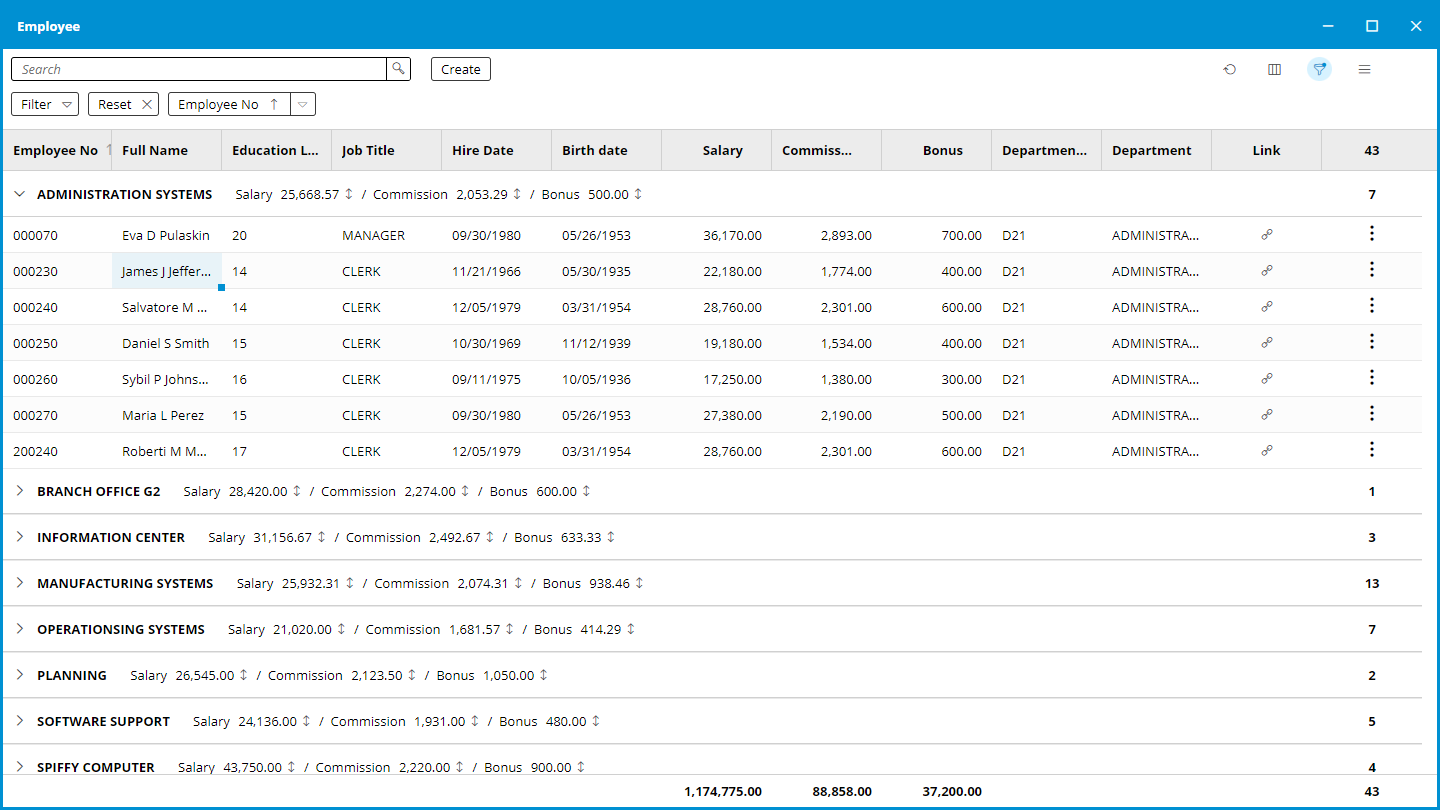Screen dimensions: 1440x810
Task: Open dropdown arrow beside Employee No sort
Action: pyautogui.click(x=303, y=104)
